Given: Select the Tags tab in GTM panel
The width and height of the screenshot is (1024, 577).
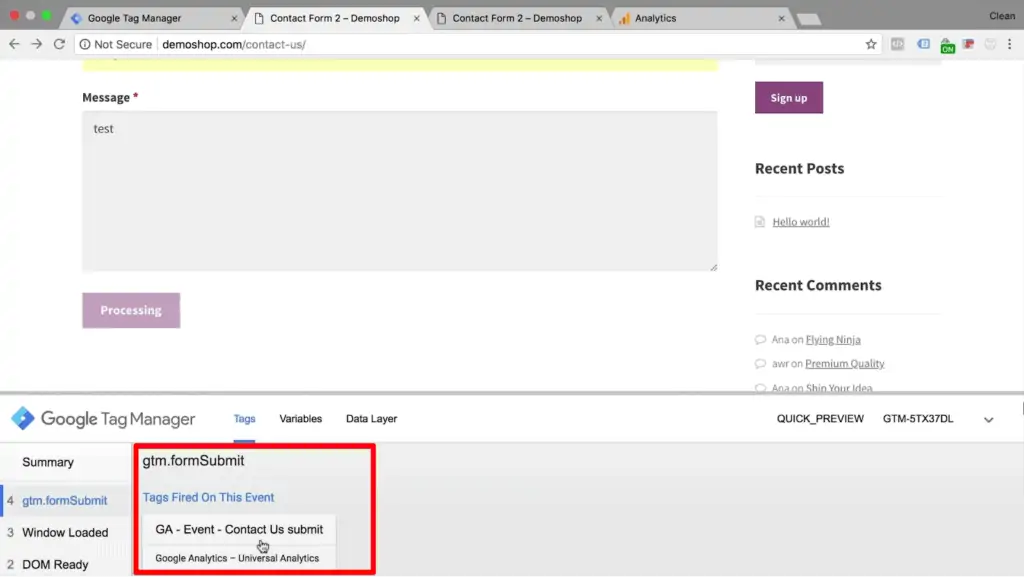Looking at the screenshot, I should [244, 419].
